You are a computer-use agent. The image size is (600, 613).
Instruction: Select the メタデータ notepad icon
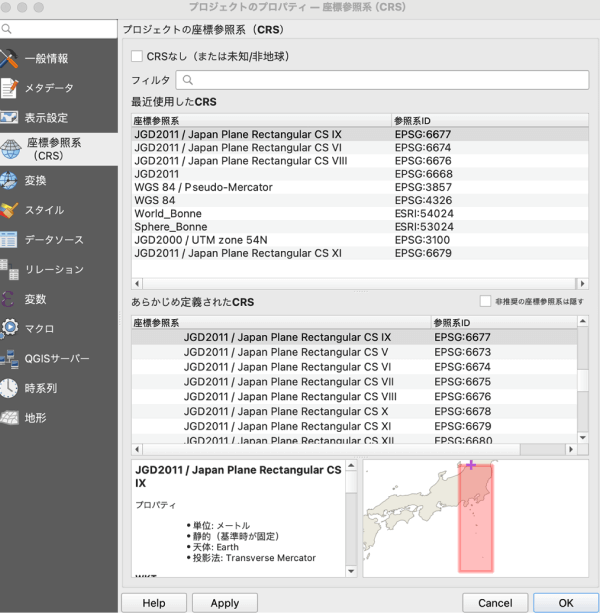10,89
